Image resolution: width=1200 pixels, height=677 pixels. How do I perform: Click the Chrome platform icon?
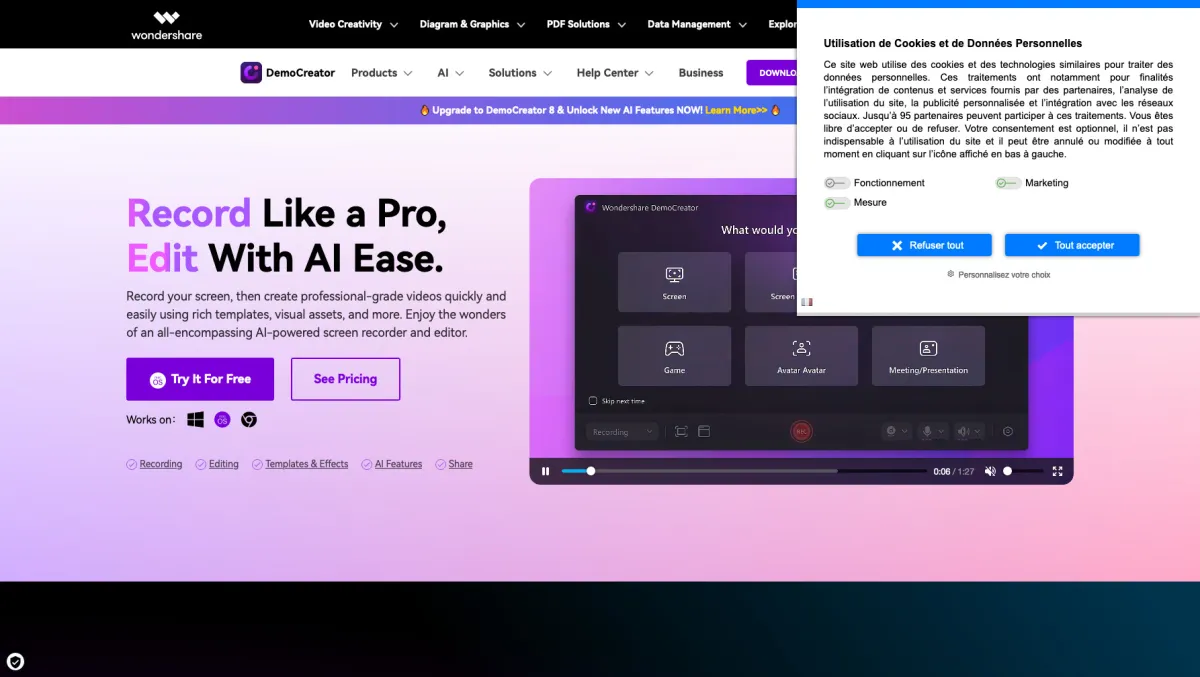click(249, 420)
